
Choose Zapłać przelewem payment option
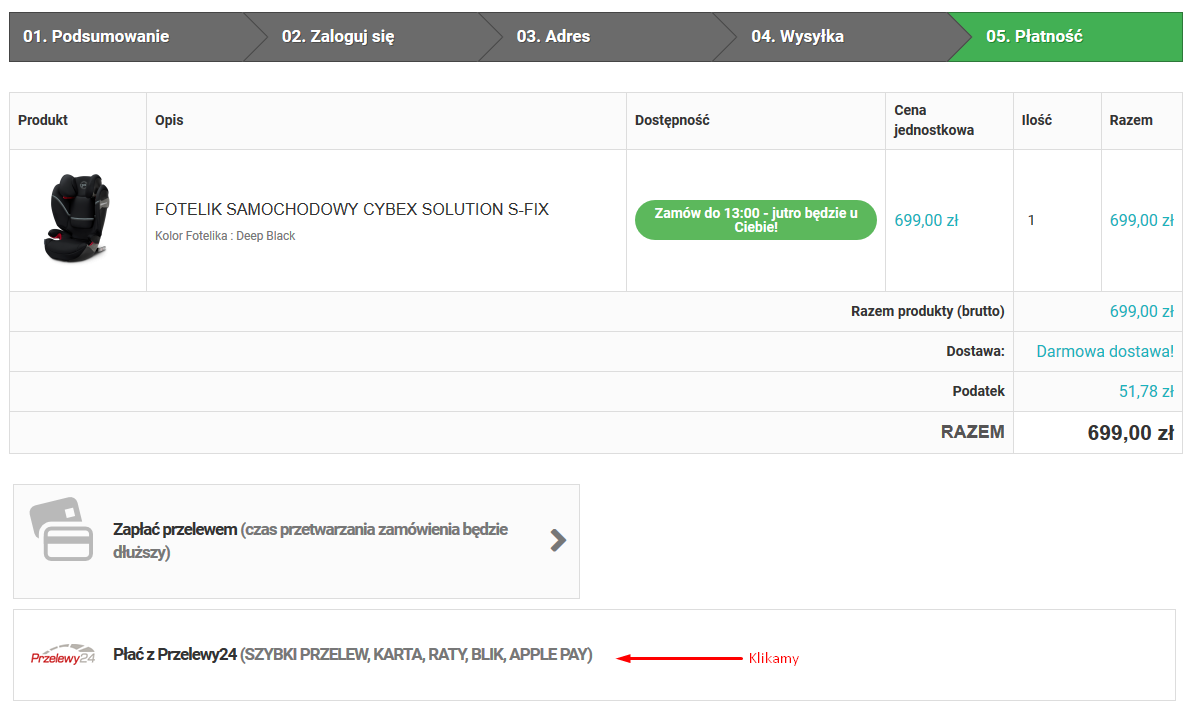tap(296, 541)
